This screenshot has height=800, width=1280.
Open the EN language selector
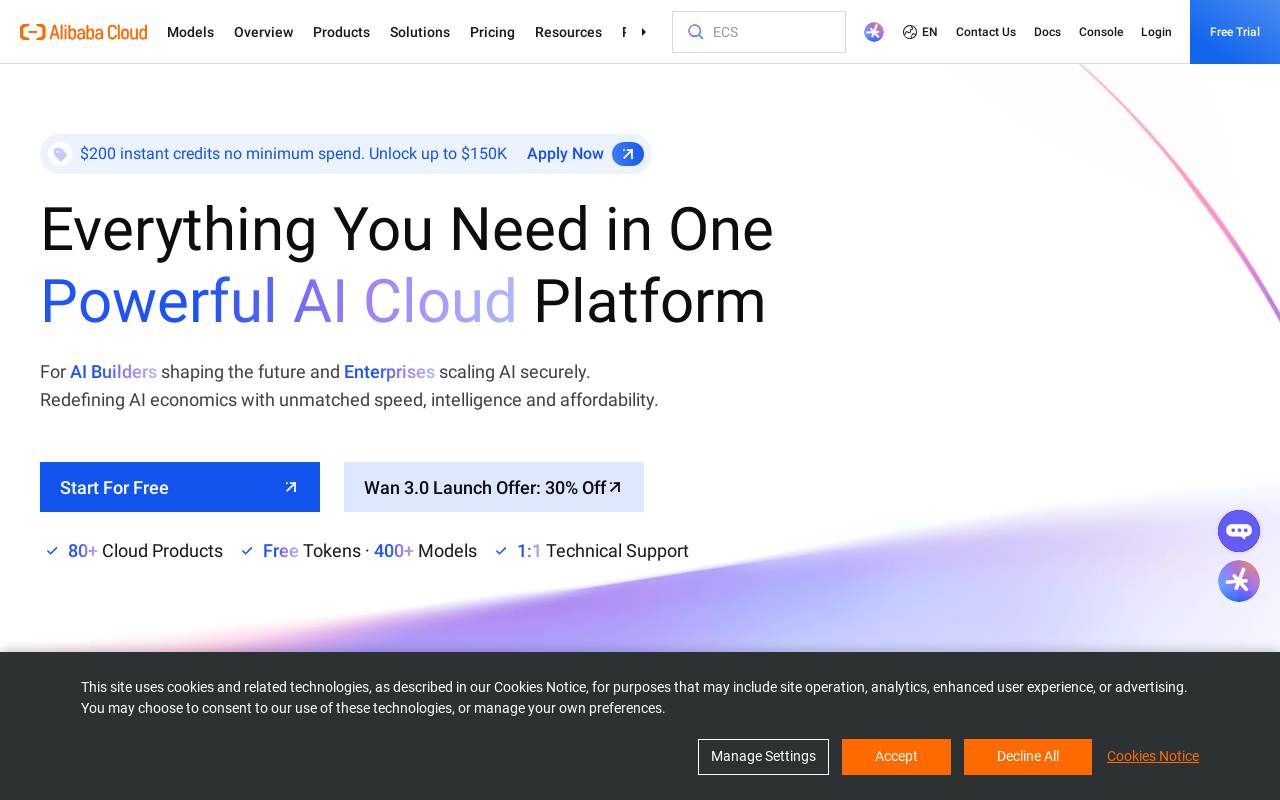click(x=920, y=32)
